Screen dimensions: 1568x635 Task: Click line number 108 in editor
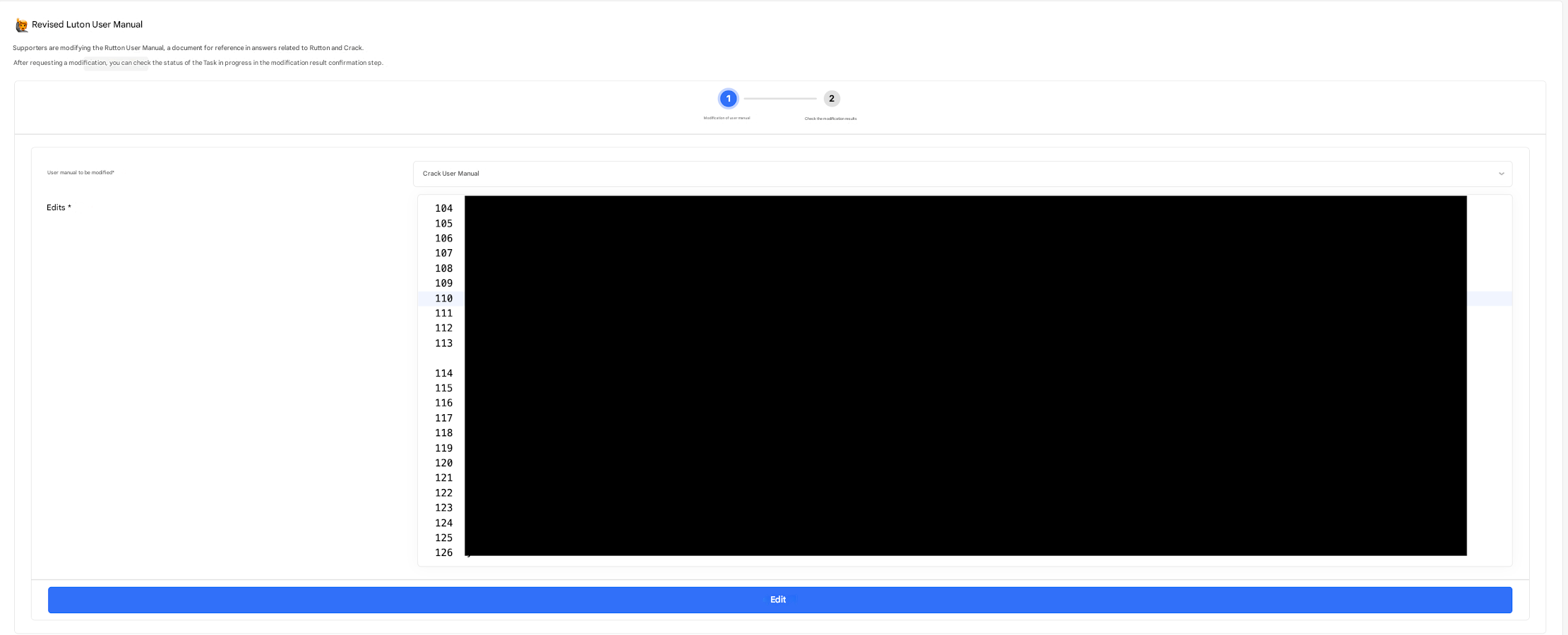coord(443,268)
